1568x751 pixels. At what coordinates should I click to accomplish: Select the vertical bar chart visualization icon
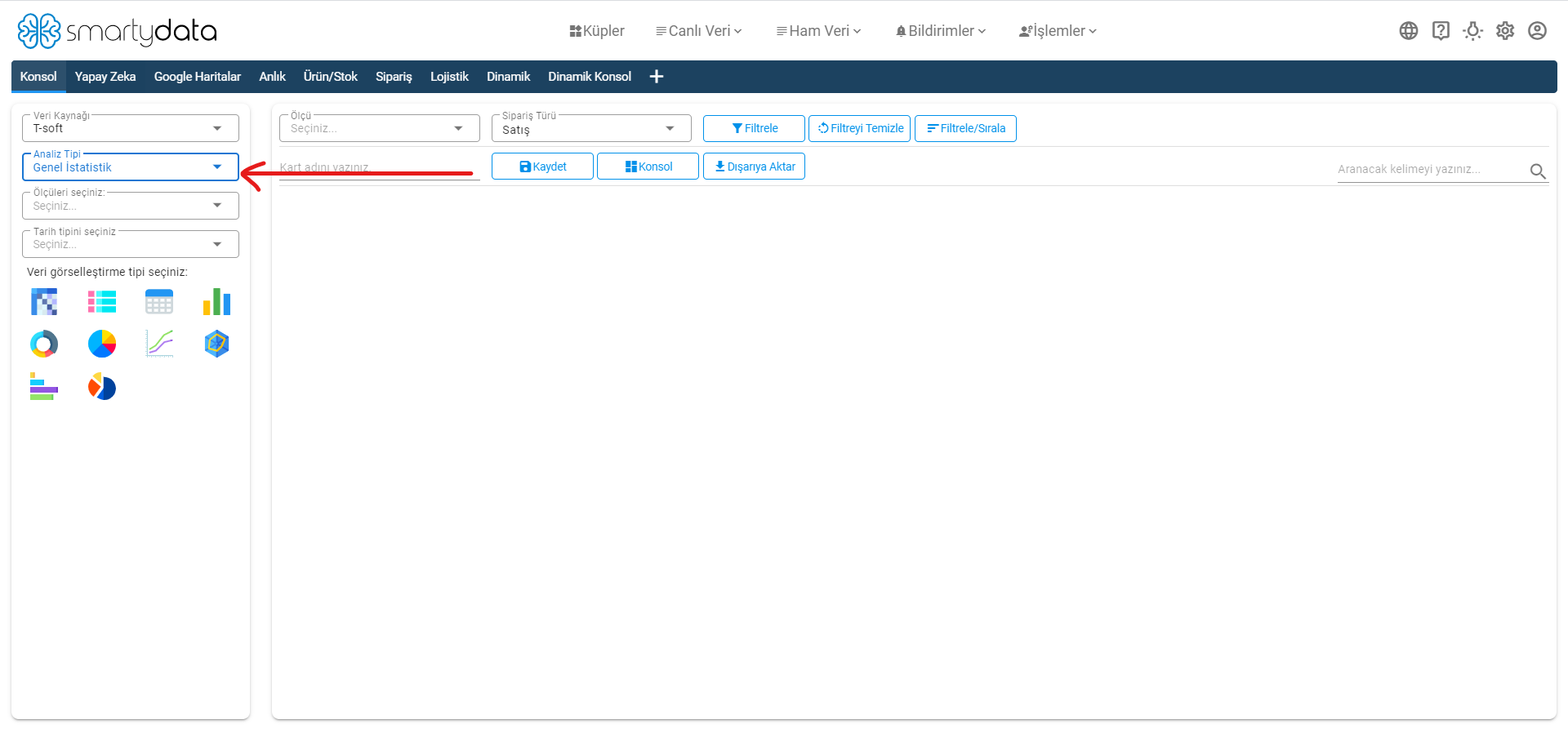[x=216, y=302]
